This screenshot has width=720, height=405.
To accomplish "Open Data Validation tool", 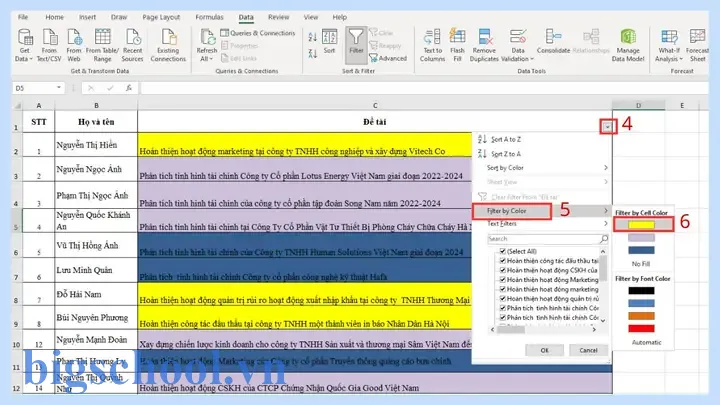I will (518, 45).
